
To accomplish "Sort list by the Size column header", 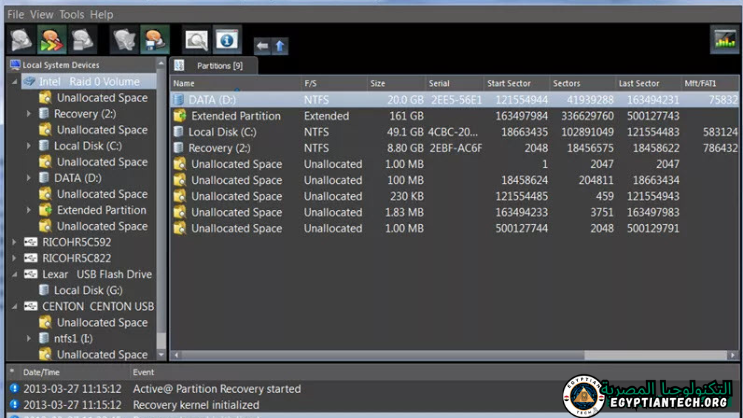I will [x=378, y=83].
